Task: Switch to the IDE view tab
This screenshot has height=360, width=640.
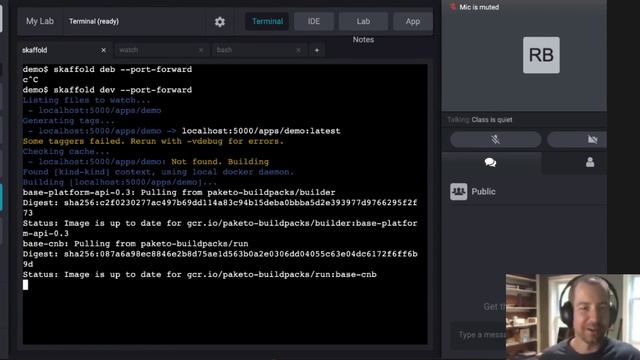Action: (313, 21)
